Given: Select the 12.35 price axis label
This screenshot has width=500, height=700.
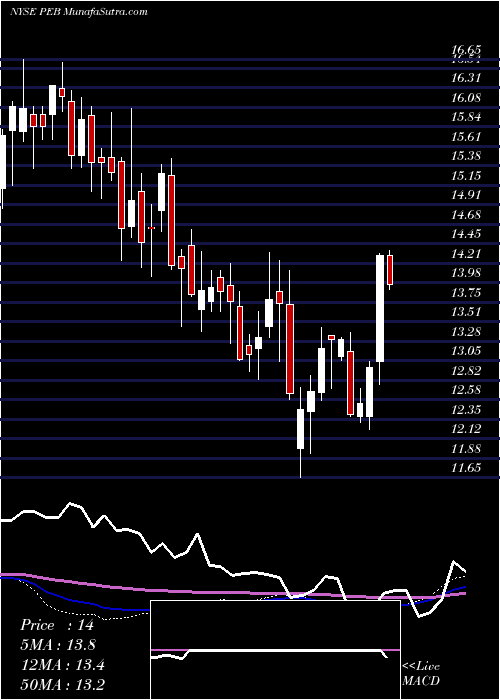Looking at the screenshot, I should tap(466, 409).
